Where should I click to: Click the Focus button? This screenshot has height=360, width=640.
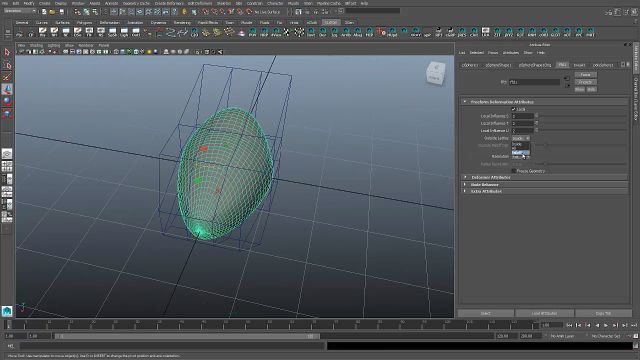pyautogui.click(x=585, y=75)
